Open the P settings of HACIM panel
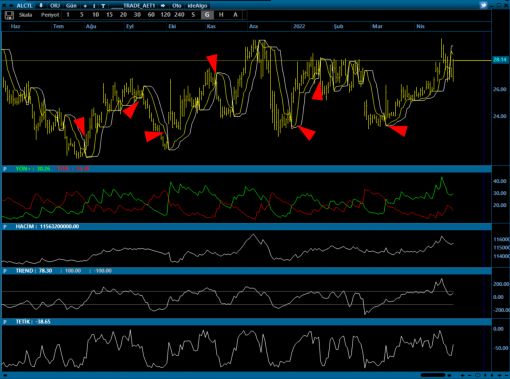 point(5,227)
